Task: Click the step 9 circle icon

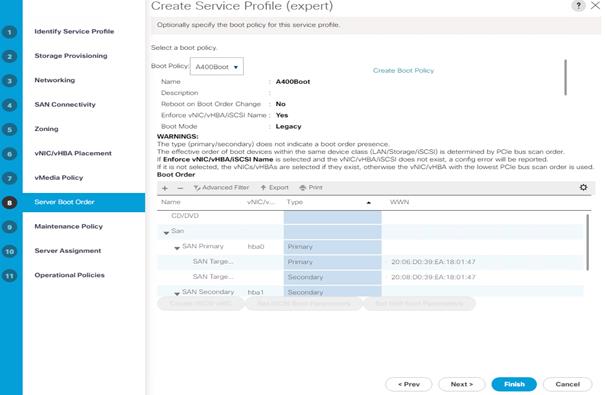Action: 10,227
